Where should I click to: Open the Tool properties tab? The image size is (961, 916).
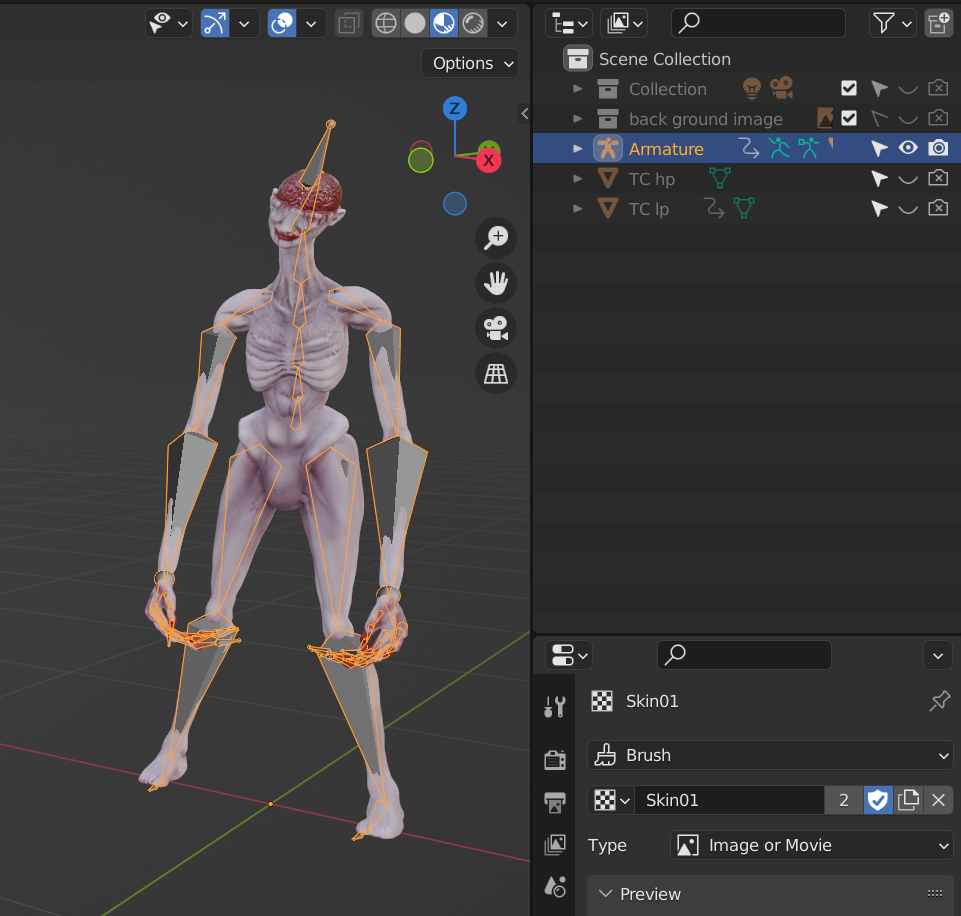click(x=555, y=706)
